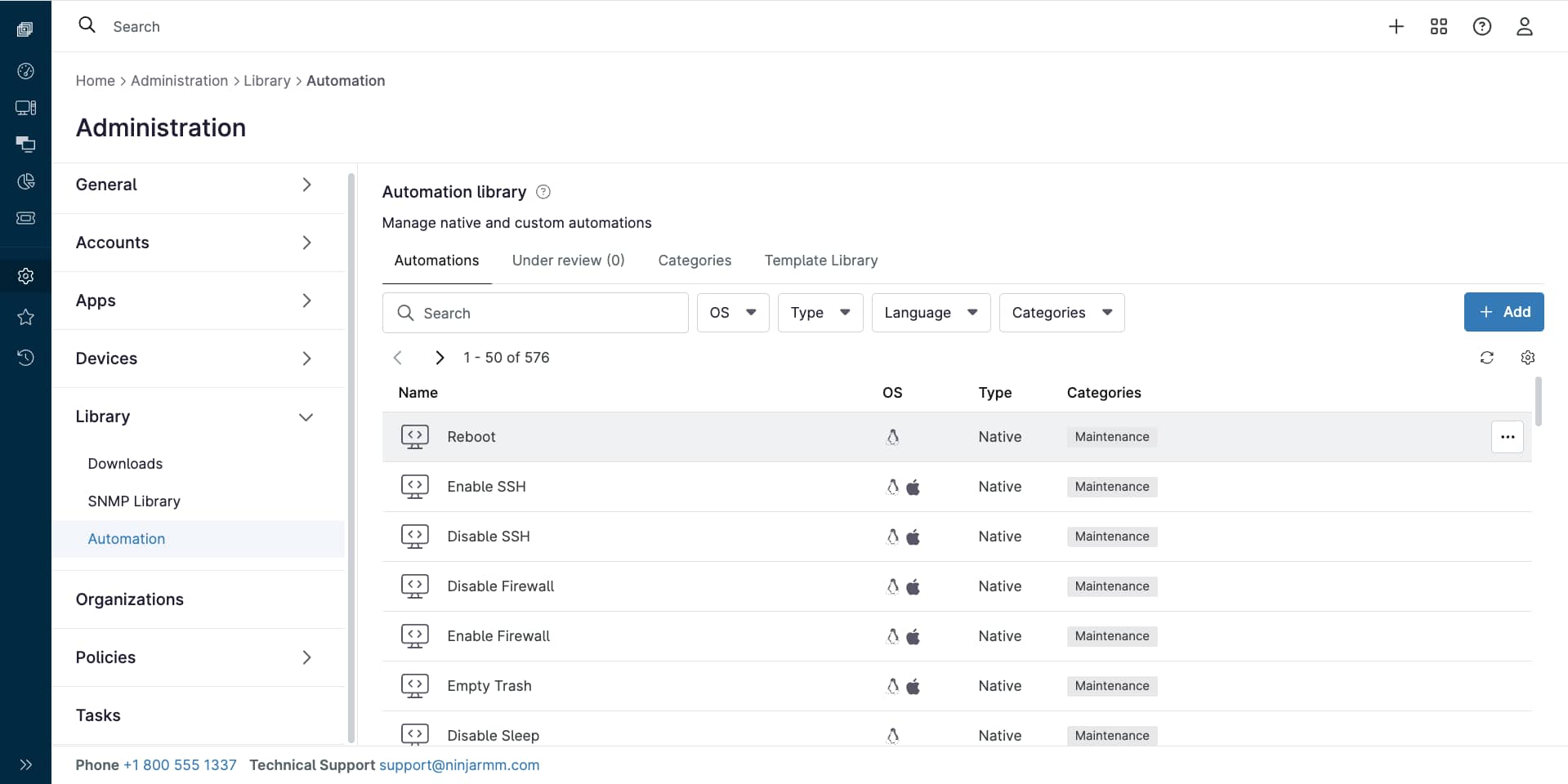Go to Administration breadcrumb link

pos(180,81)
